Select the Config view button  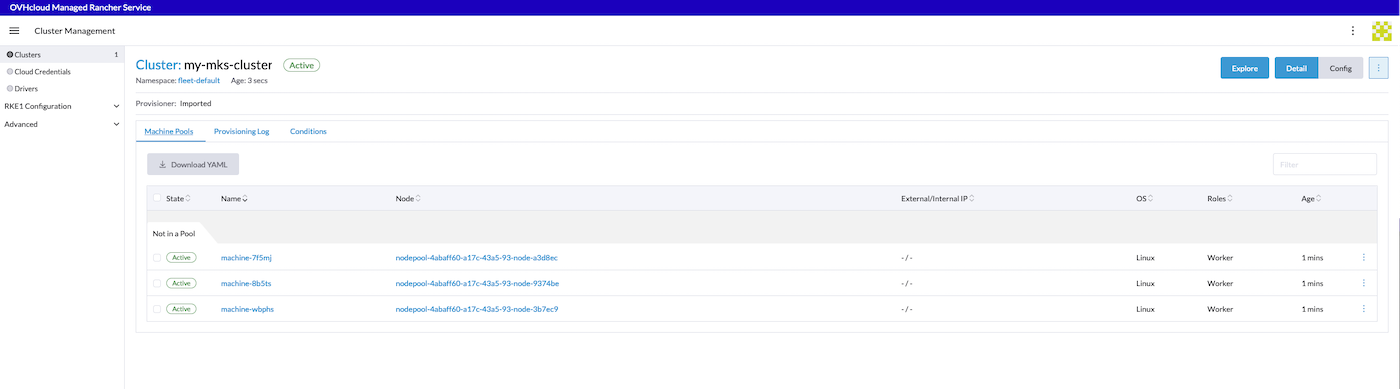(1341, 68)
